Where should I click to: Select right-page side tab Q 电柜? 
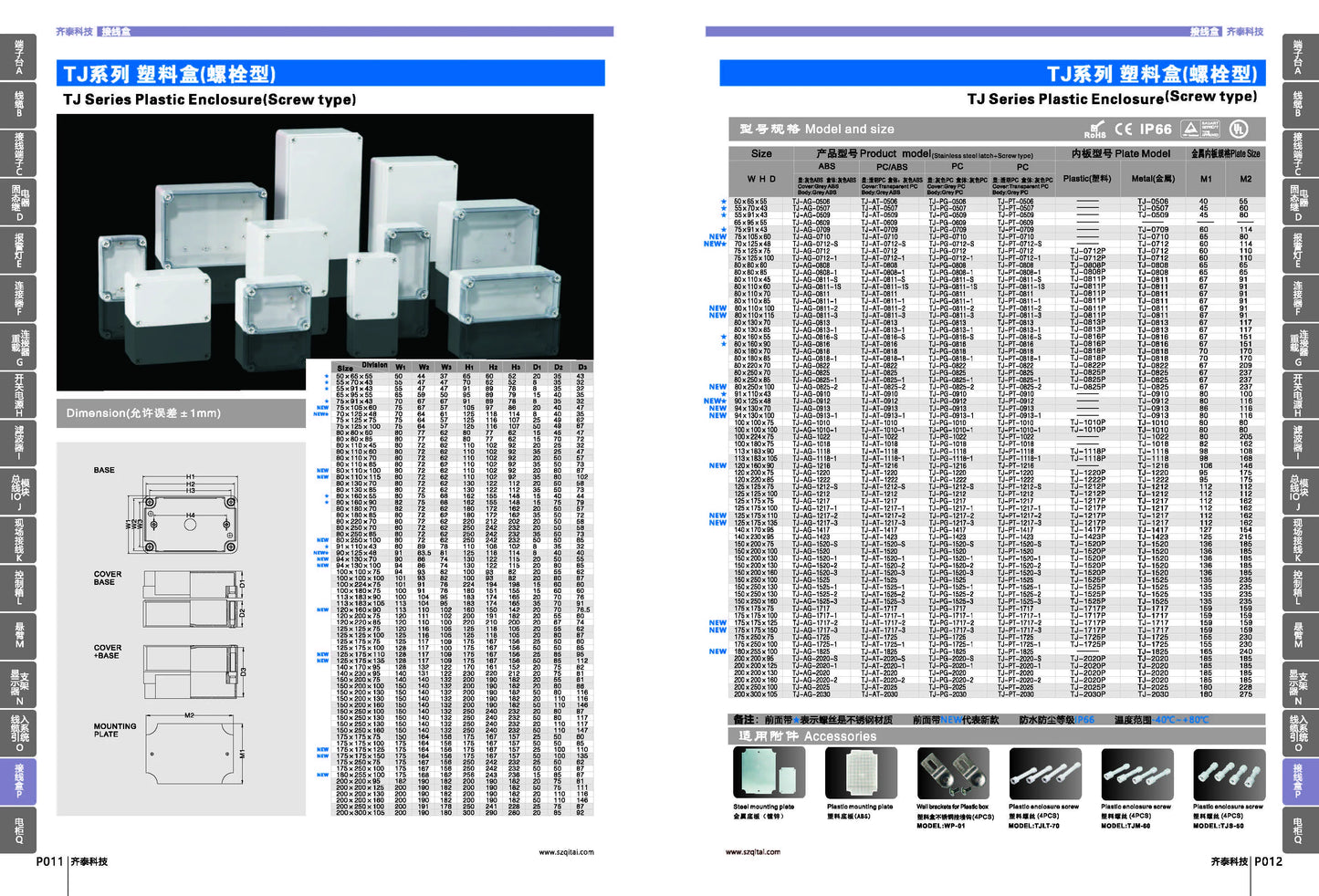(x=1300, y=830)
